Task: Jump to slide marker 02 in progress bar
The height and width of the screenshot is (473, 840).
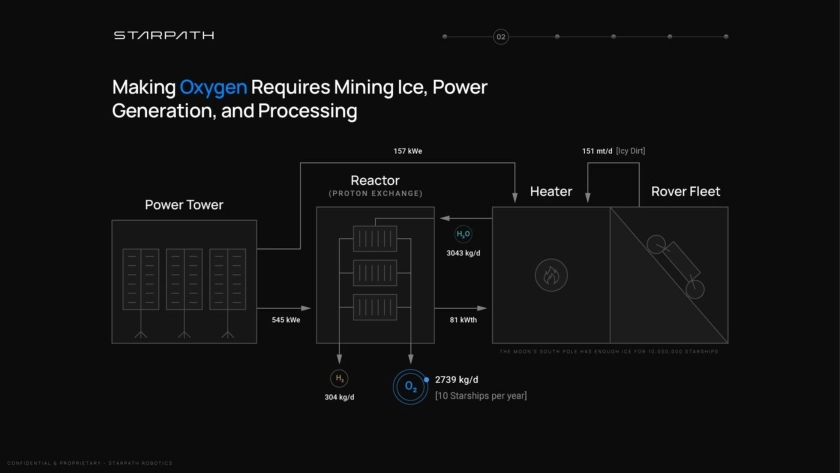Action: pos(501,37)
